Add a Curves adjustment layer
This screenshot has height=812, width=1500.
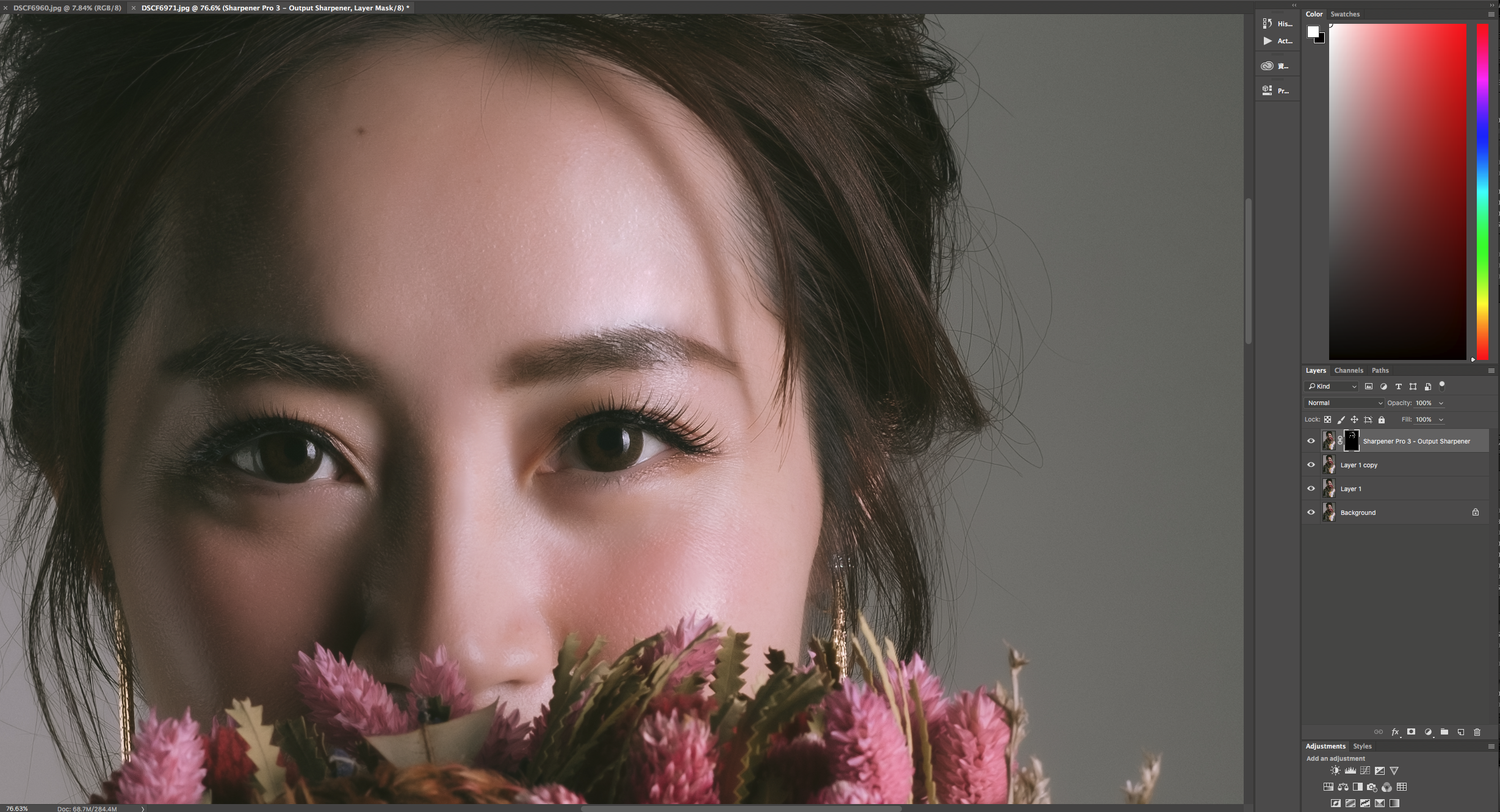coord(1365,771)
